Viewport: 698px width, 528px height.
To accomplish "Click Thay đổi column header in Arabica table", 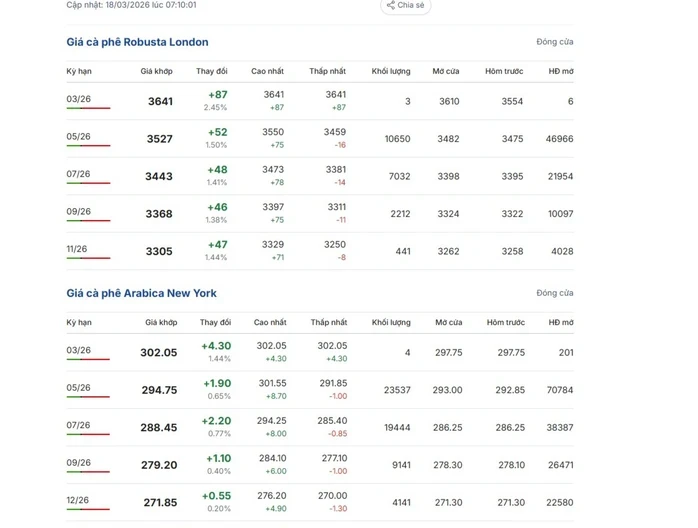I will pyautogui.click(x=215, y=322).
